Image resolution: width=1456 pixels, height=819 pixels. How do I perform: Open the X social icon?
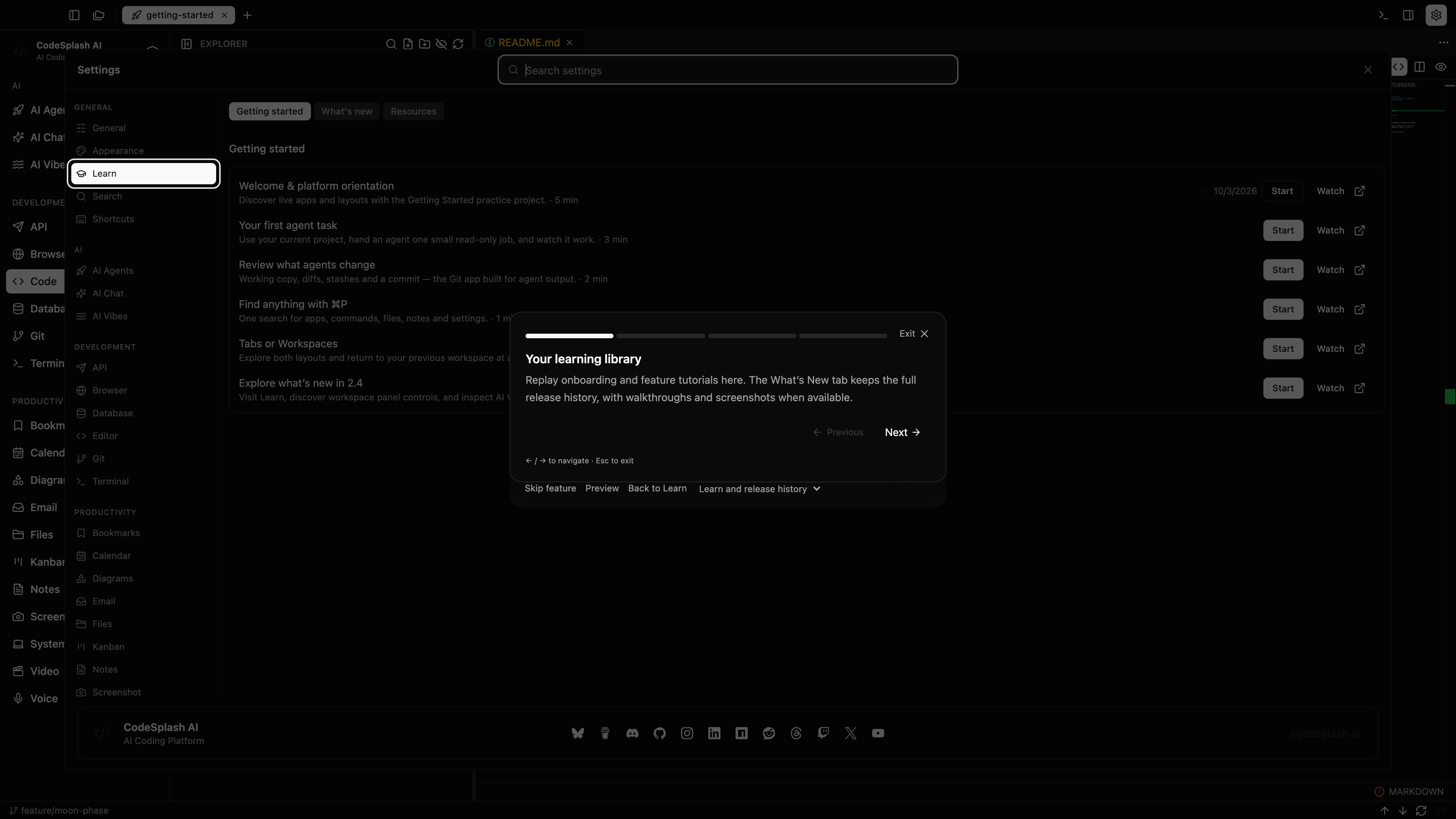[850, 733]
